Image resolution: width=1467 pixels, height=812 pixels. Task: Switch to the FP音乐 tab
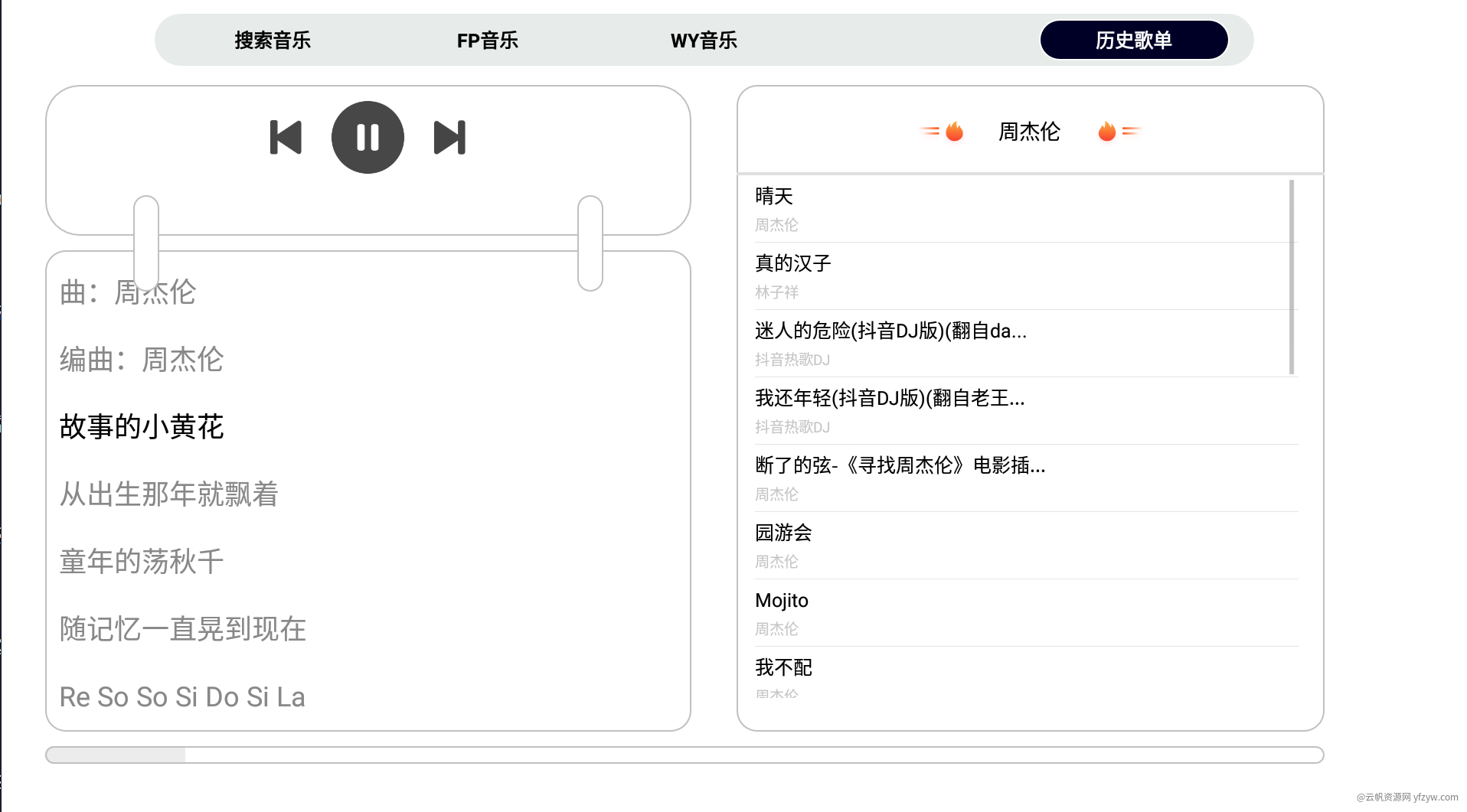488,40
